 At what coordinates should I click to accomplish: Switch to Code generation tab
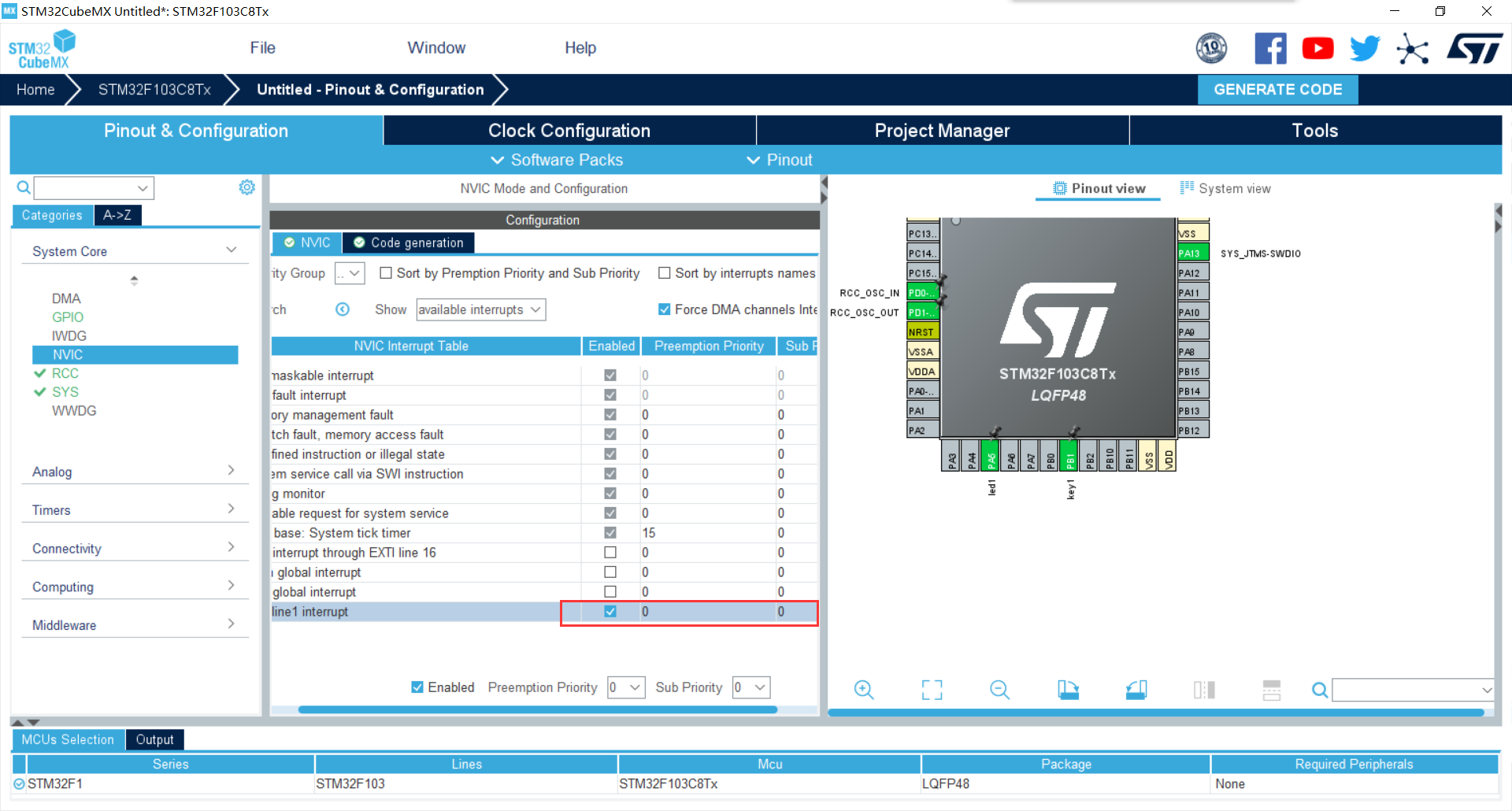click(409, 243)
